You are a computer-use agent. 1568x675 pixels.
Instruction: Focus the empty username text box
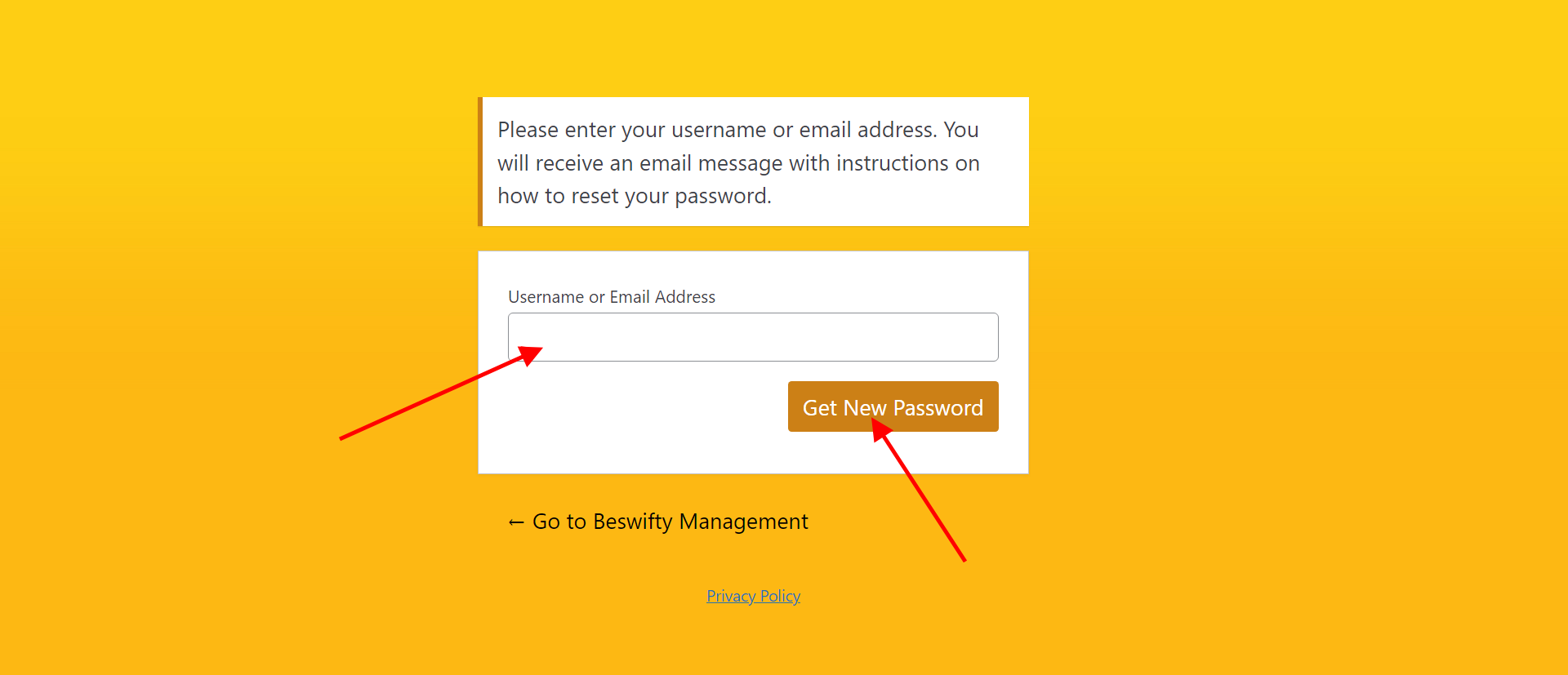753,337
